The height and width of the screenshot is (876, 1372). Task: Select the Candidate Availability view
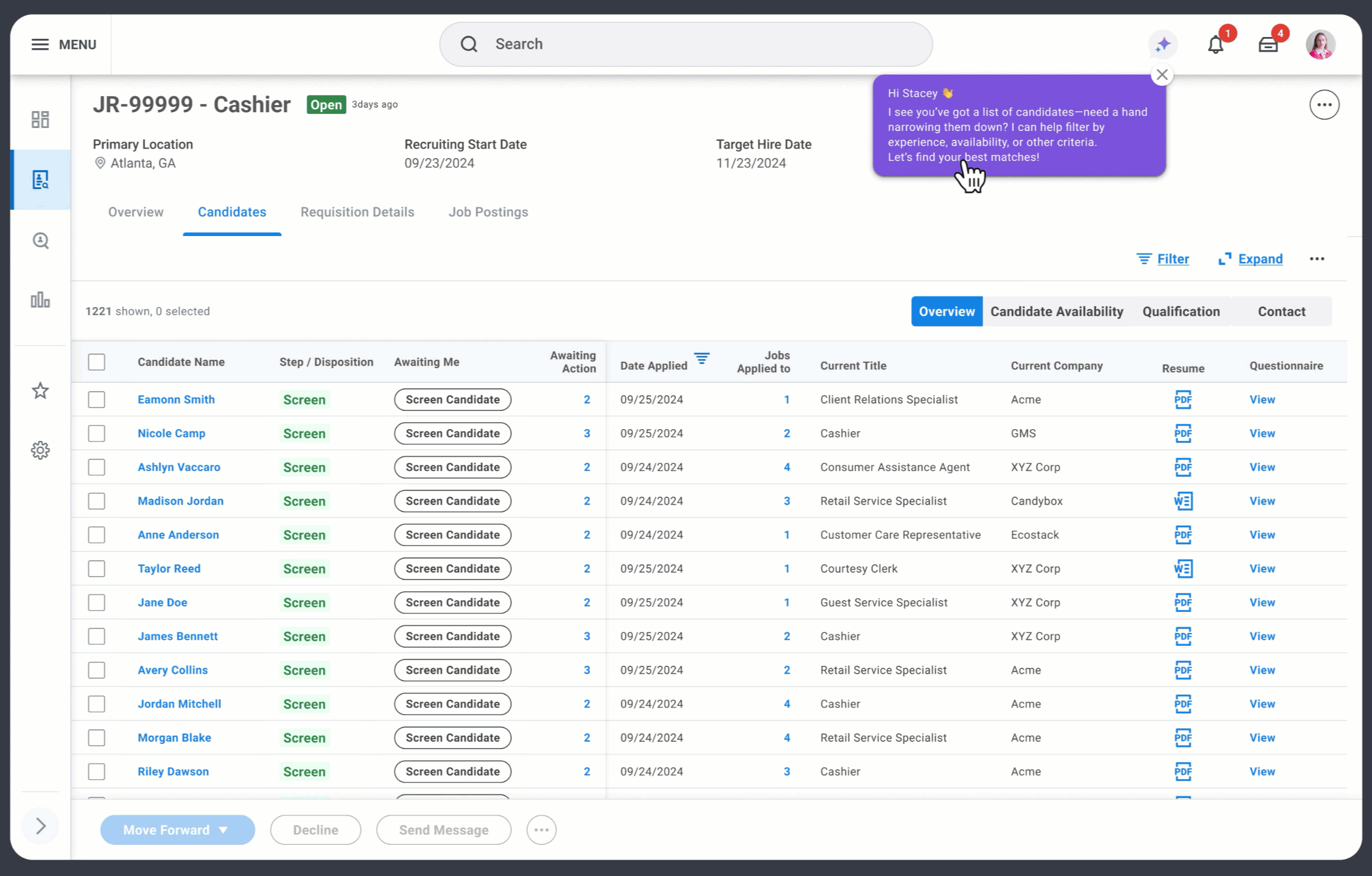[x=1057, y=311]
